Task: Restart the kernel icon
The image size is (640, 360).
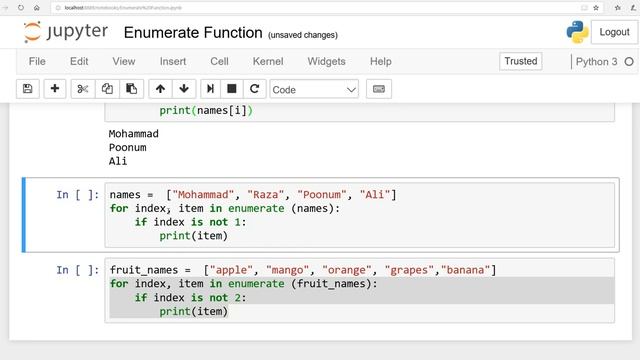Action: click(255, 89)
